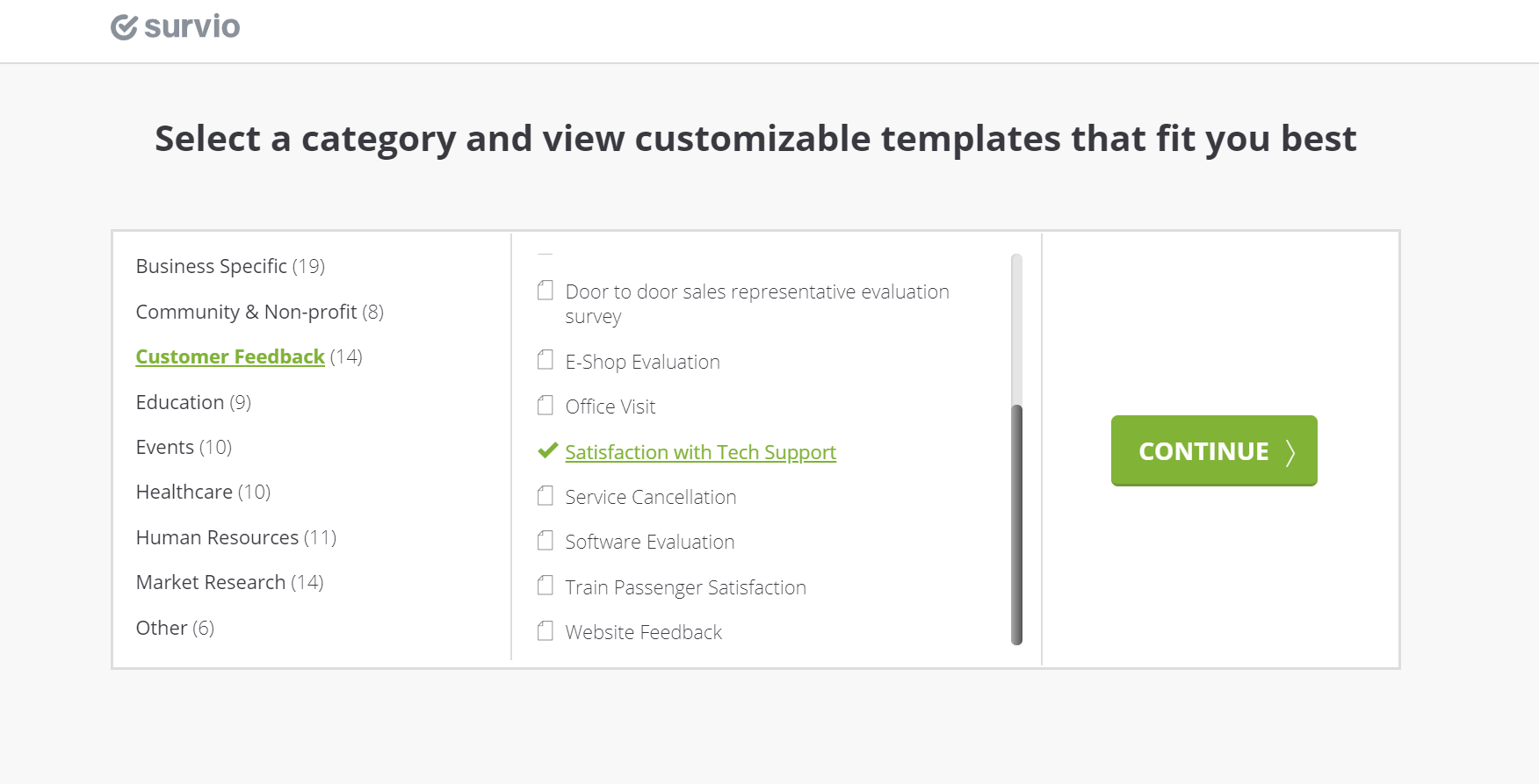The image size is (1539, 784).
Task: Choose the Market Research category
Action: click(211, 582)
